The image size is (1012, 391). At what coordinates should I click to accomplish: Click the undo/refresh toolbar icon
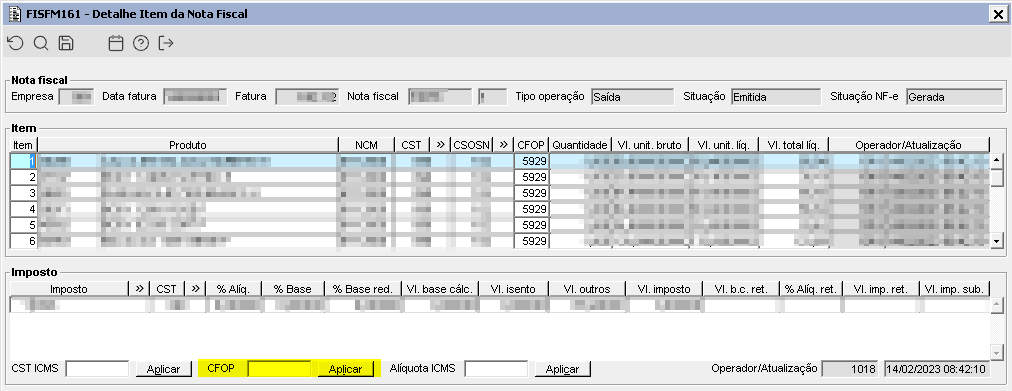point(15,43)
